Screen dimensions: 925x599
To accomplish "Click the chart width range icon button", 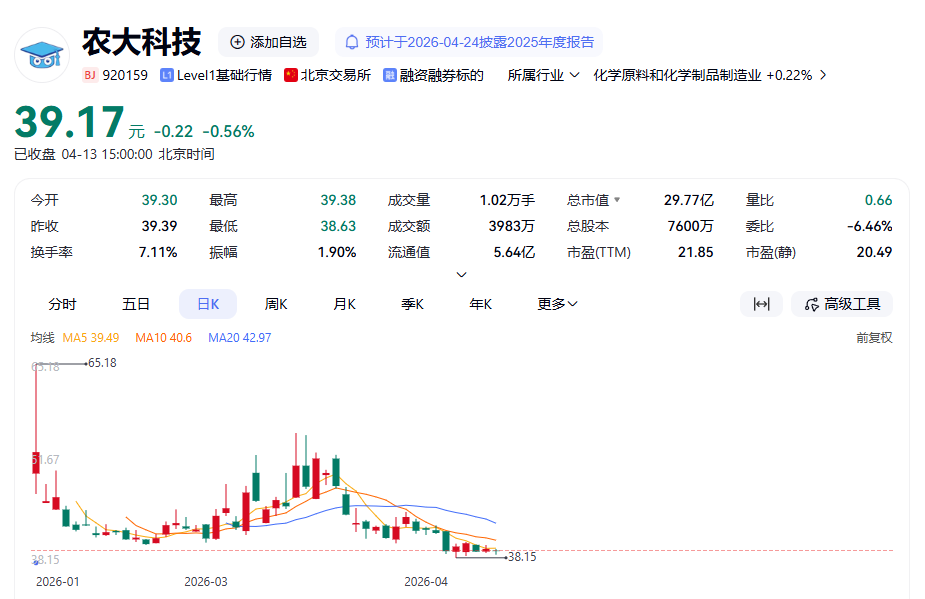I will click(x=761, y=304).
